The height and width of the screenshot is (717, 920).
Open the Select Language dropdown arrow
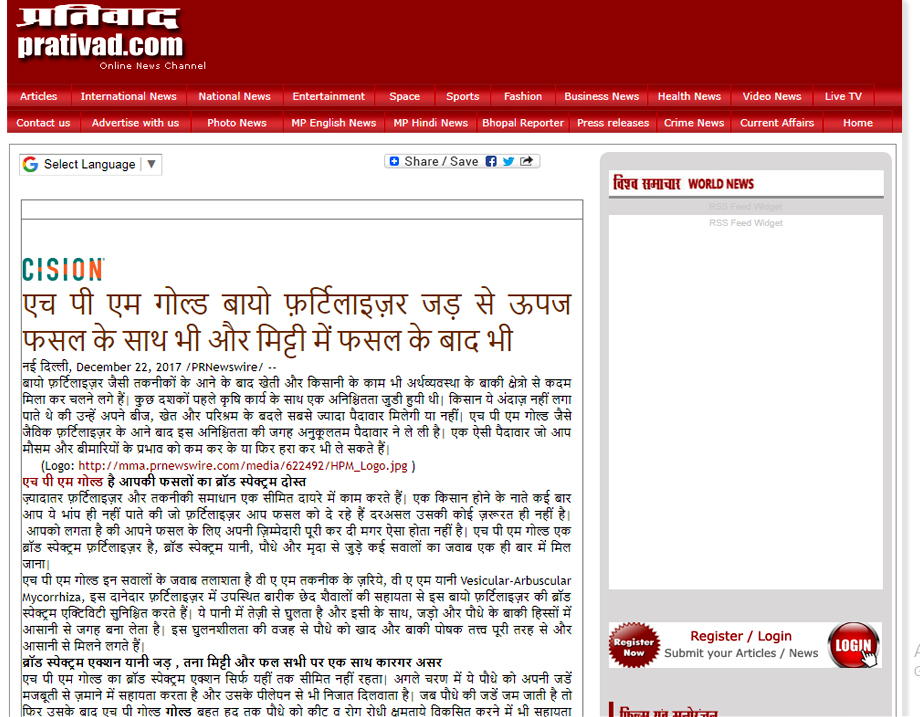coord(151,164)
